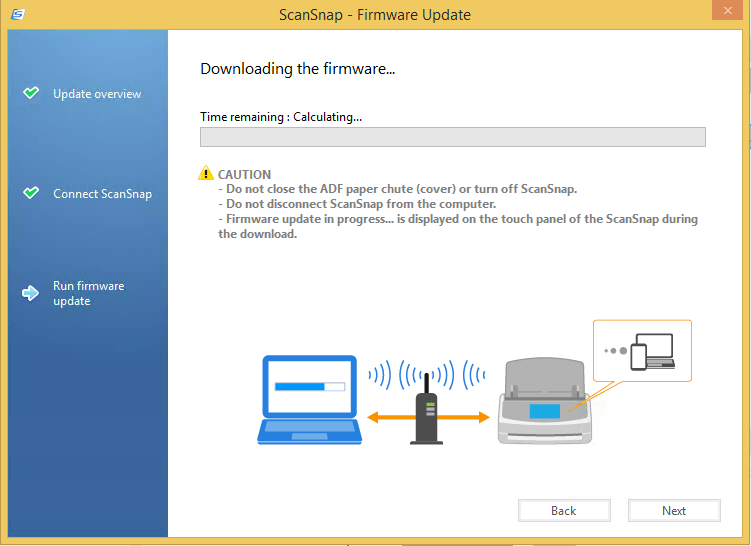Click the ScanSnap app icon in title bar

19,14
